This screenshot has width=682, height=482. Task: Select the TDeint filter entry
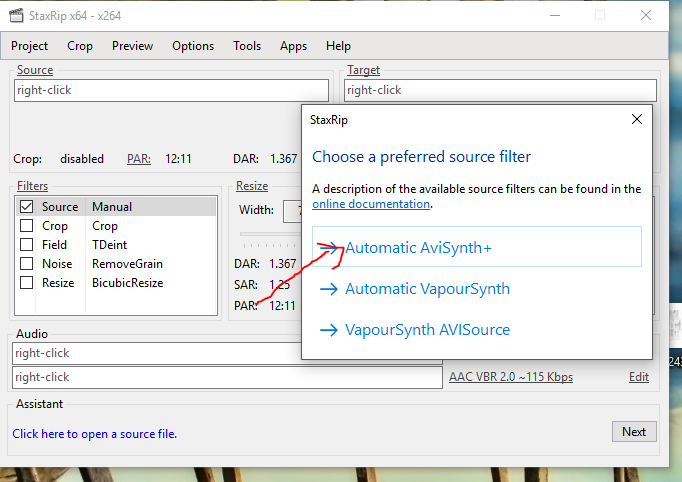[x=109, y=245]
